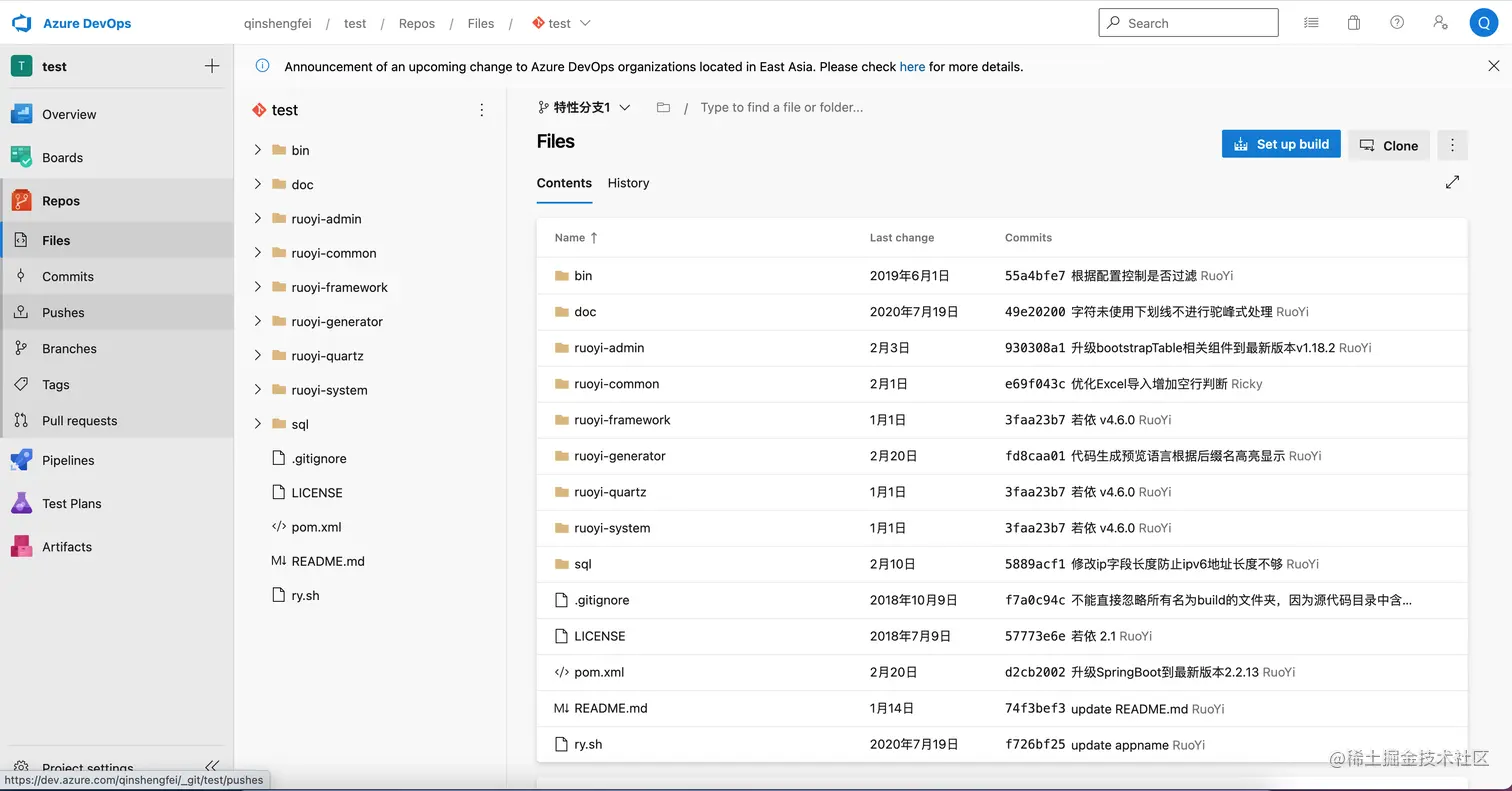This screenshot has height=791, width=1512.
Task: Open the user settings icon in header
Action: [1440, 23]
